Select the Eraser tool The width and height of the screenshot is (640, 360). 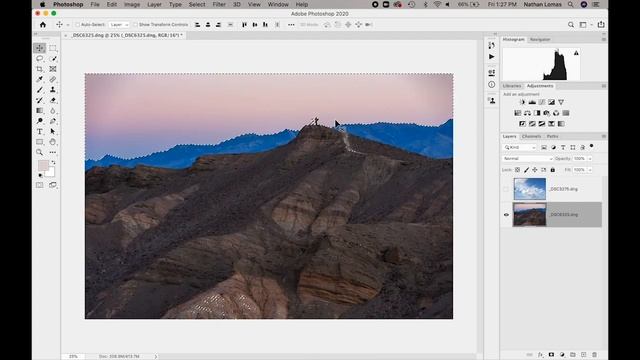coord(53,100)
